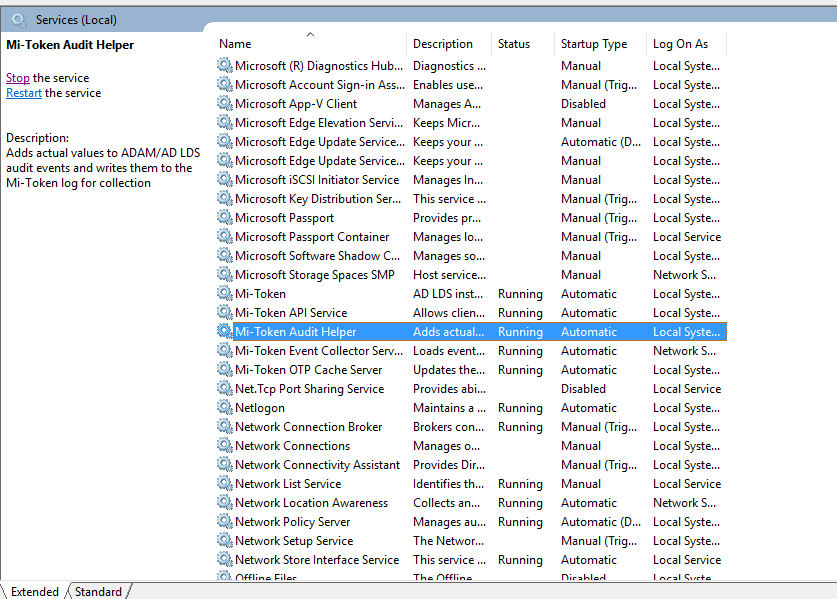
Task: Click gear icon of Network Connection Broker
Action: pyautogui.click(x=224, y=426)
